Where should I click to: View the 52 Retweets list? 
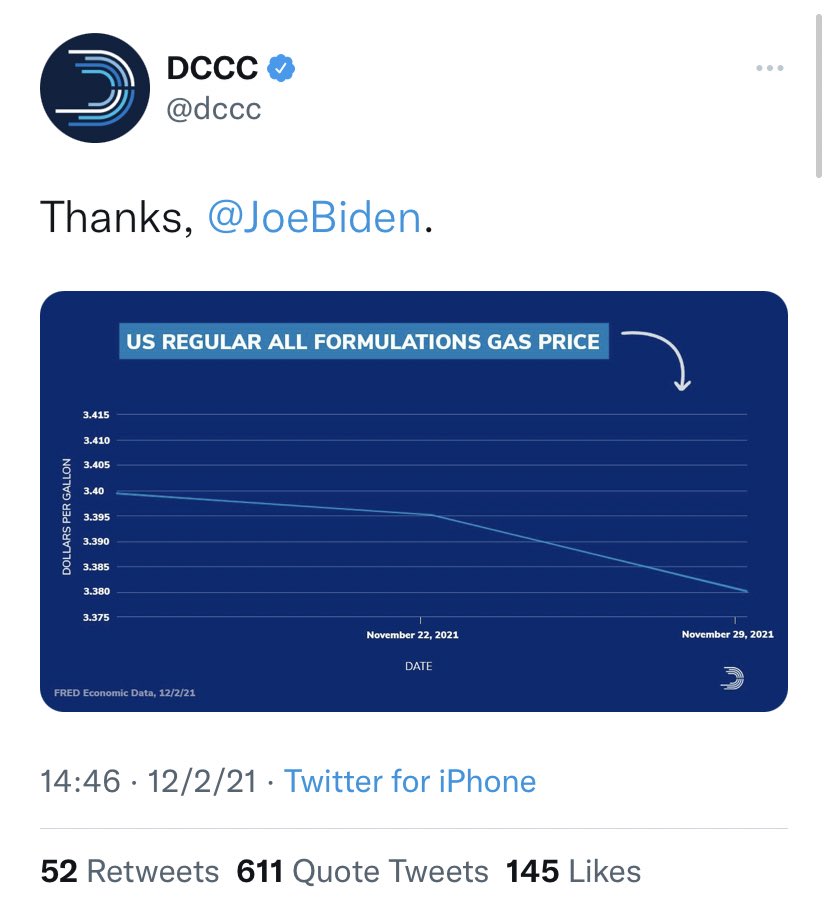(x=130, y=872)
